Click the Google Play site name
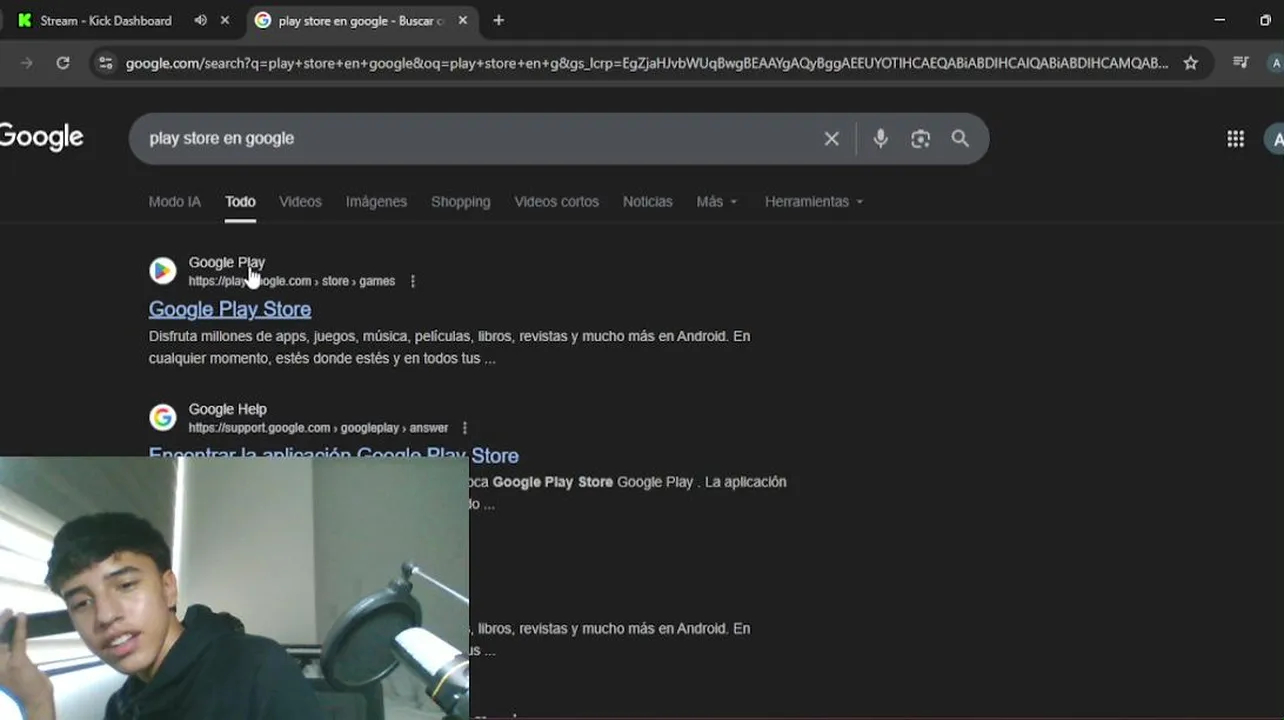Screen dimensions: 1284x720 (x=226, y=262)
